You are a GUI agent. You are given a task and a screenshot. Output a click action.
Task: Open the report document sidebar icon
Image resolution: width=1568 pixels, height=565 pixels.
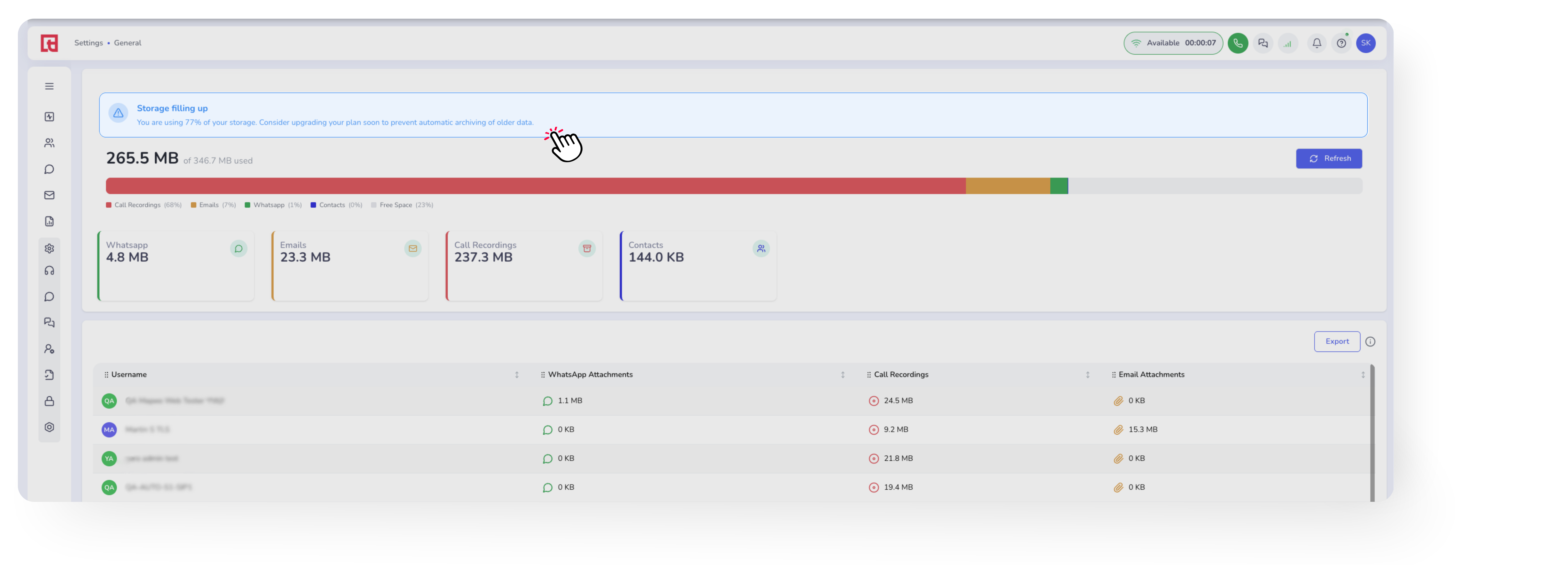[x=49, y=222]
